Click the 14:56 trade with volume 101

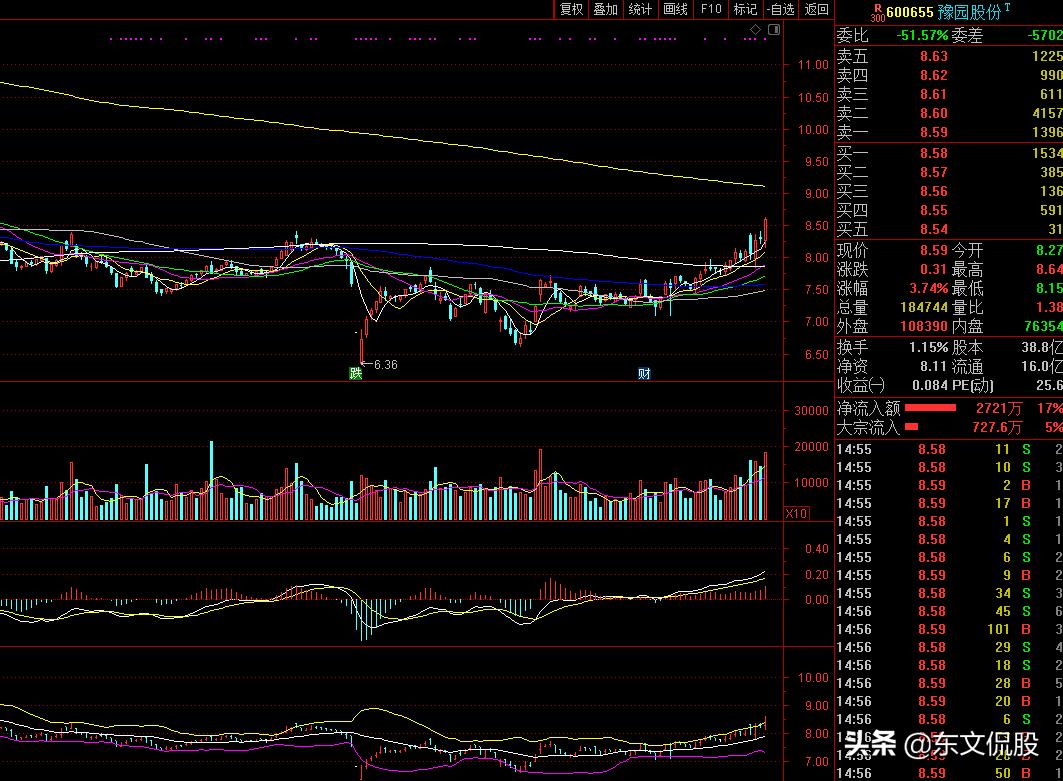point(949,629)
